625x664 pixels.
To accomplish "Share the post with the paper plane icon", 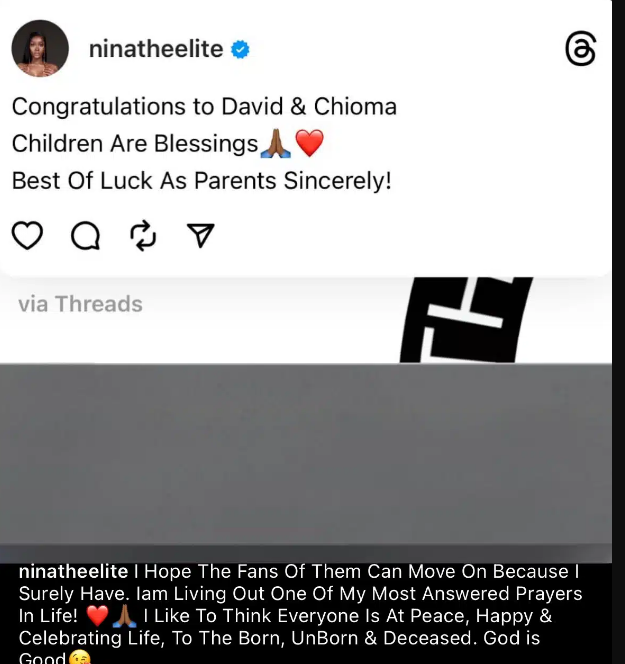I will 200,235.
